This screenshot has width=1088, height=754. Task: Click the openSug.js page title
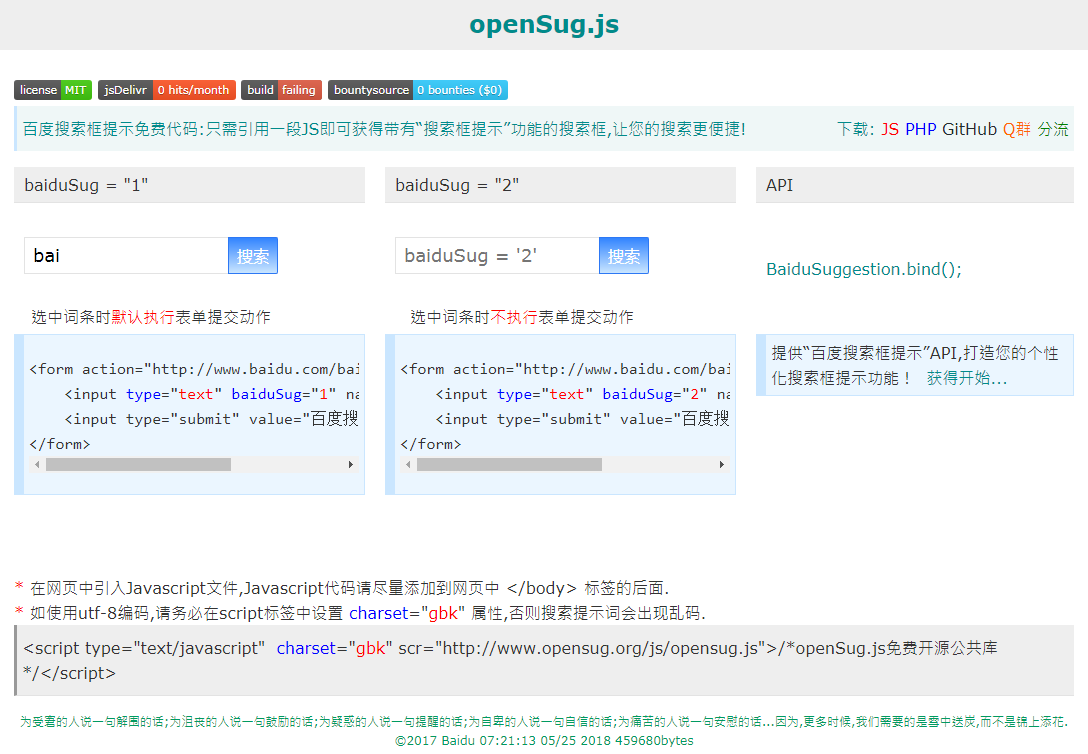point(544,24)
